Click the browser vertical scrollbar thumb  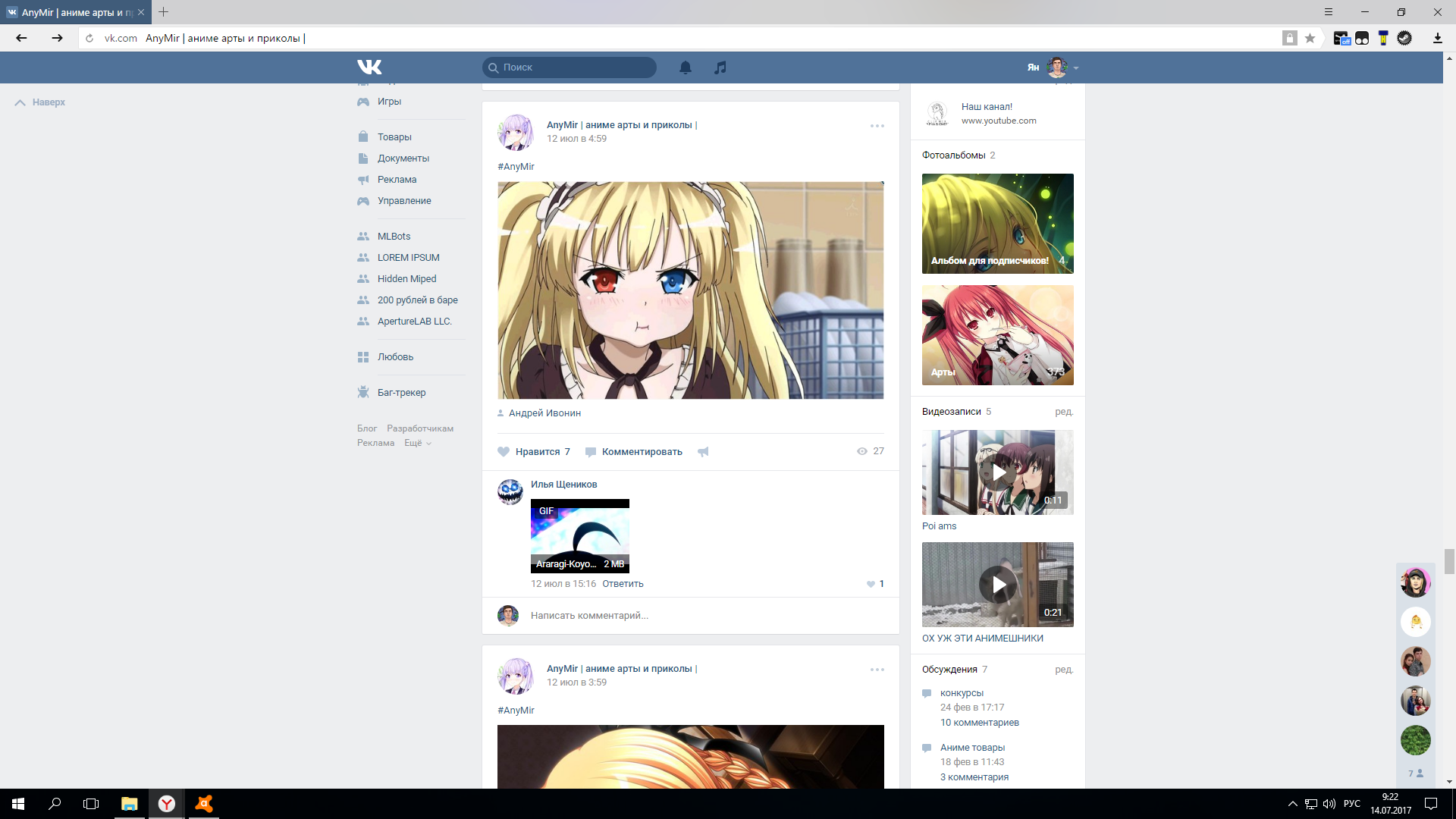pyautogui.click(x=1449, y=561)
